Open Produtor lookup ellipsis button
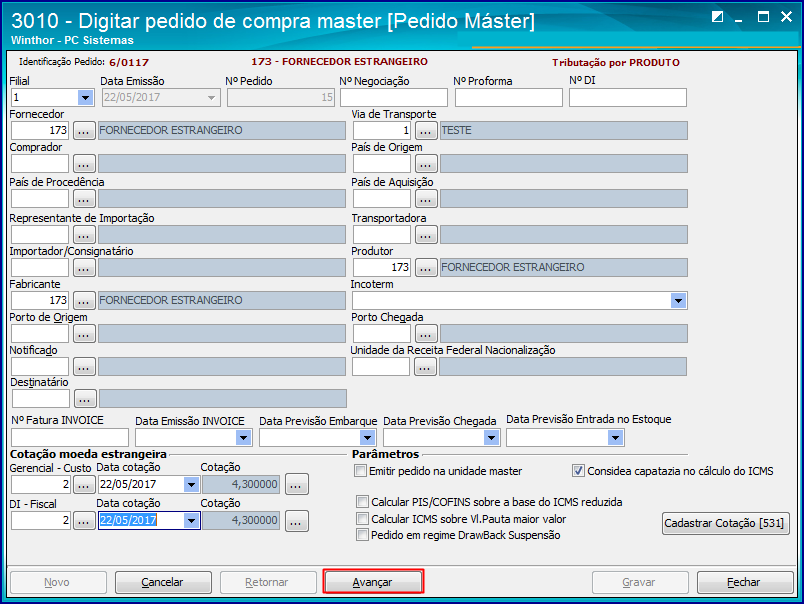The width and height of the screenshot is (804, 604). (426, 268)
